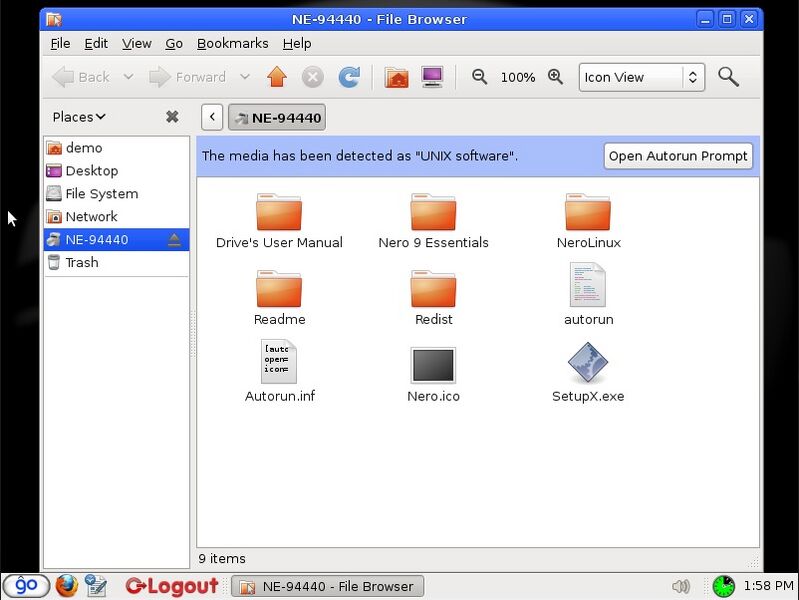Viewport: 799px width, 600px height.
Task: Select the SetupX.exe file
Action: pos(588,373)
